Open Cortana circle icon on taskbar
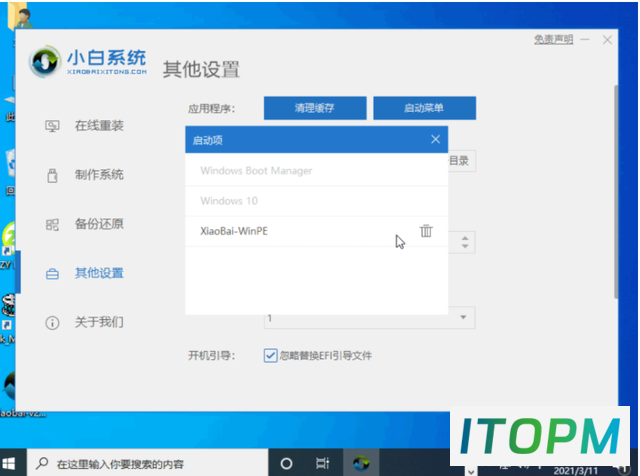640x476 pixels. tap(287, 464)
